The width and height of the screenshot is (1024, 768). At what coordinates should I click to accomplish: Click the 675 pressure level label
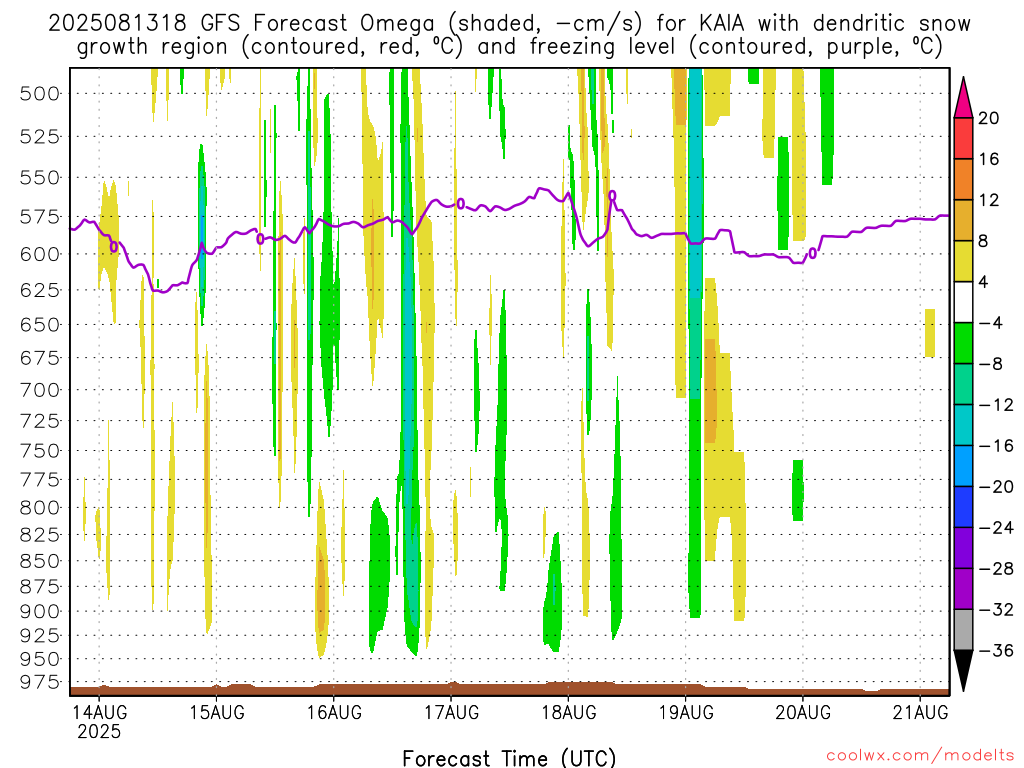pos(39,358)
